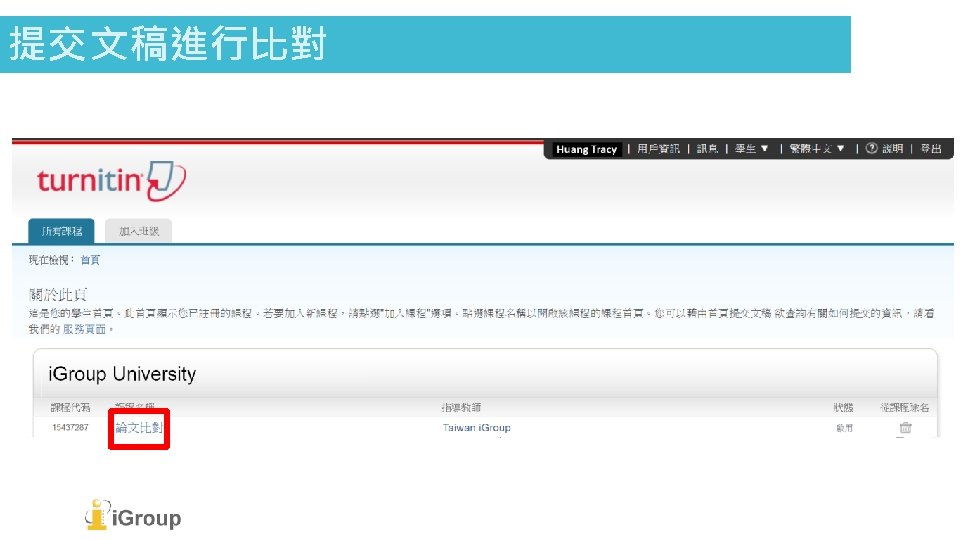This screenshot has width=960, height=540.
Task: Click the 關於此頁 heading
Action: [x=58, y=295]
